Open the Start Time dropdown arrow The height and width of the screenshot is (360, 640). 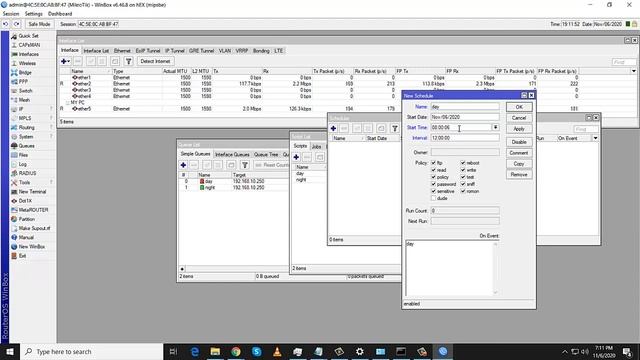click(x=495, y=127)
